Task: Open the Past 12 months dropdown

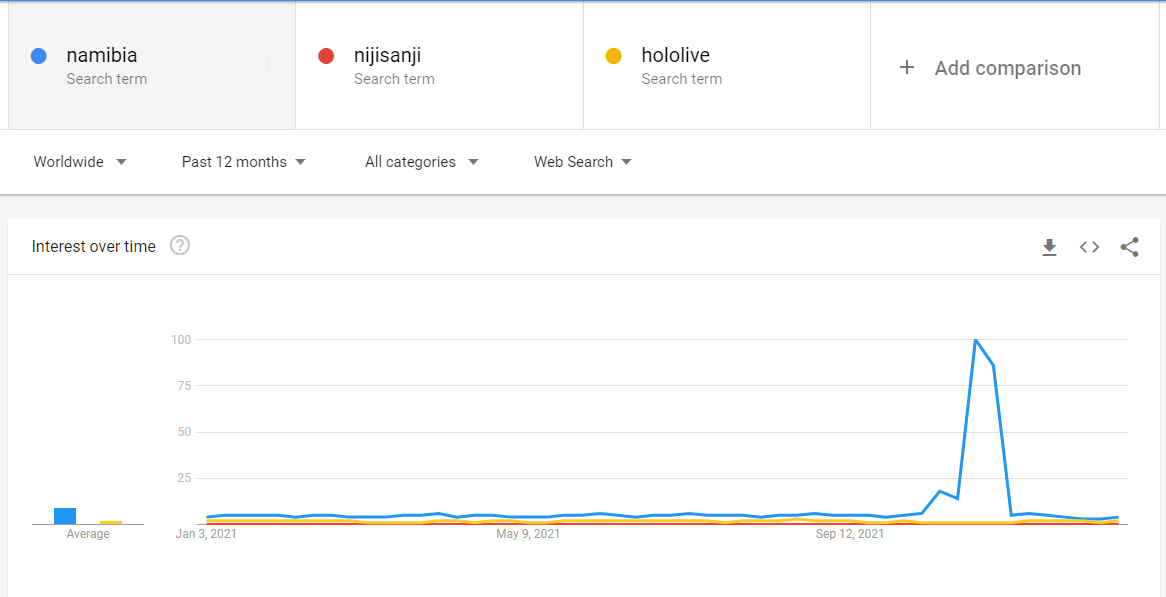Action: coord(244,162)
